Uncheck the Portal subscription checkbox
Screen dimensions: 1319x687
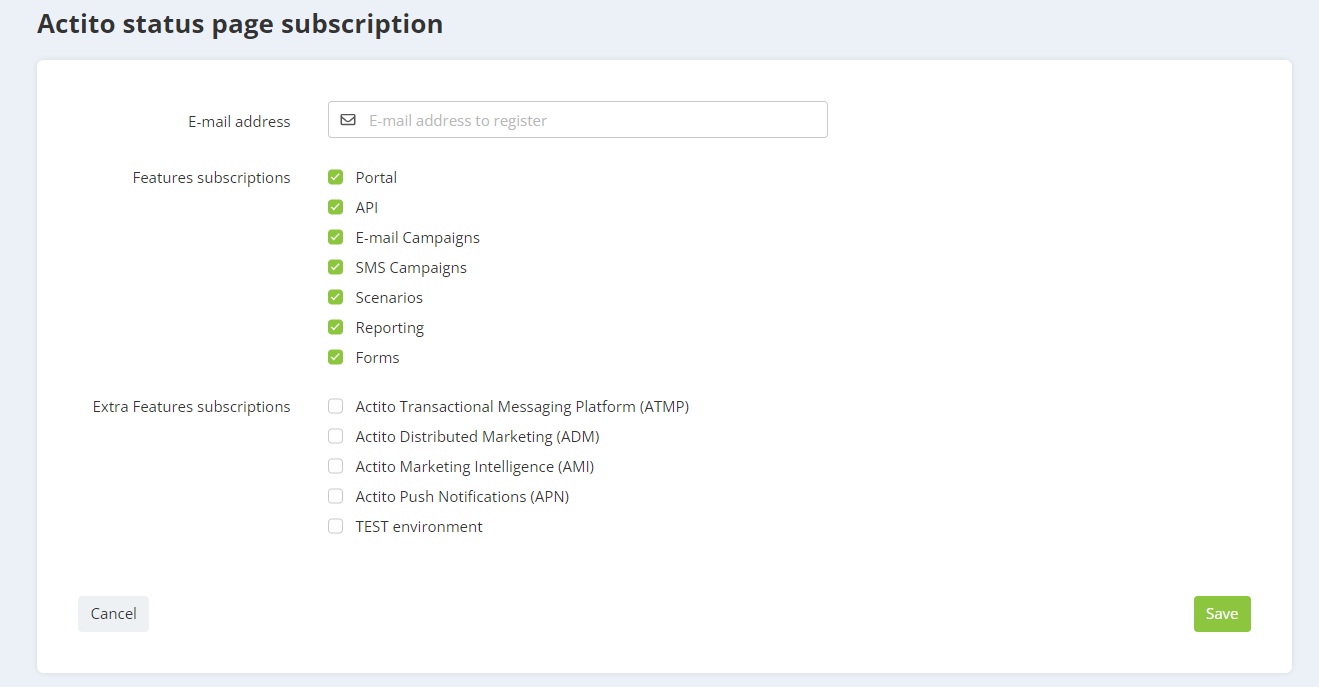(336, 178)
